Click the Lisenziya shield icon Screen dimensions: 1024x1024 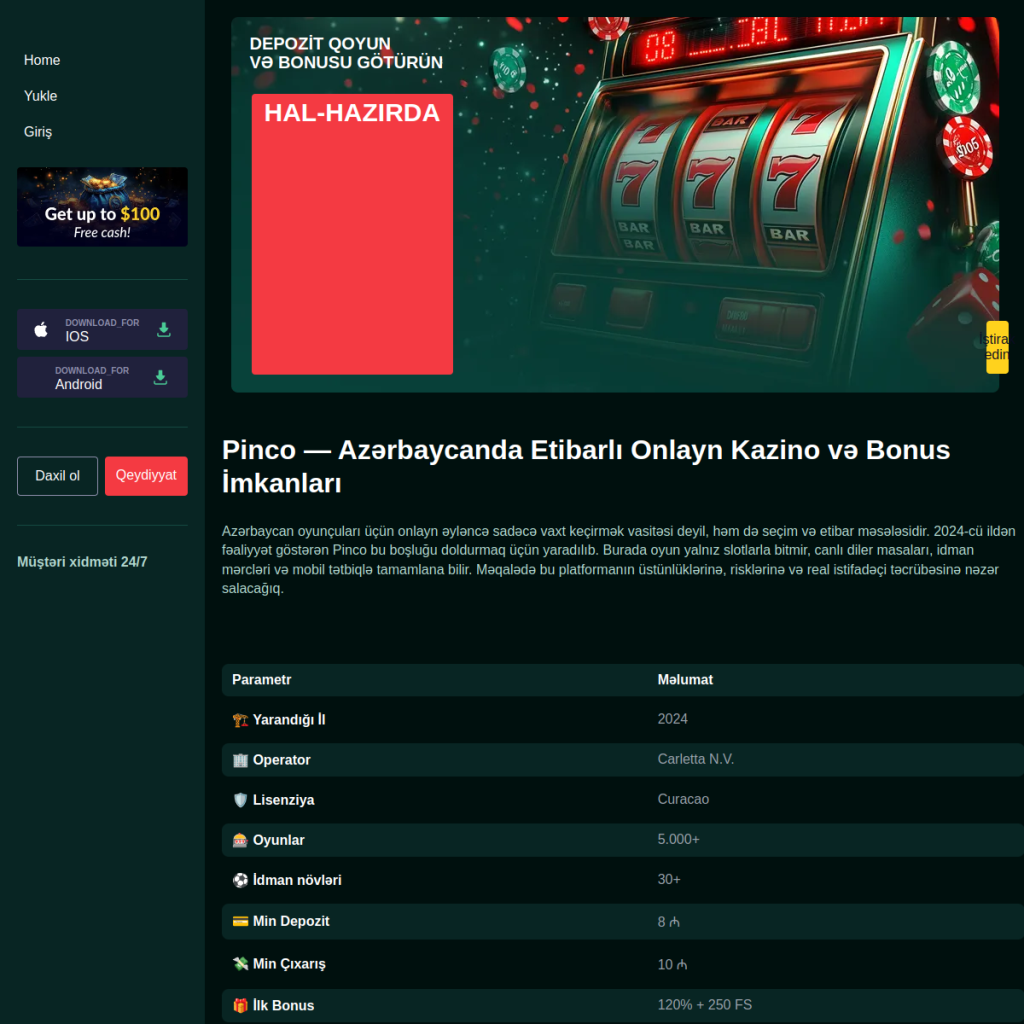240,800
